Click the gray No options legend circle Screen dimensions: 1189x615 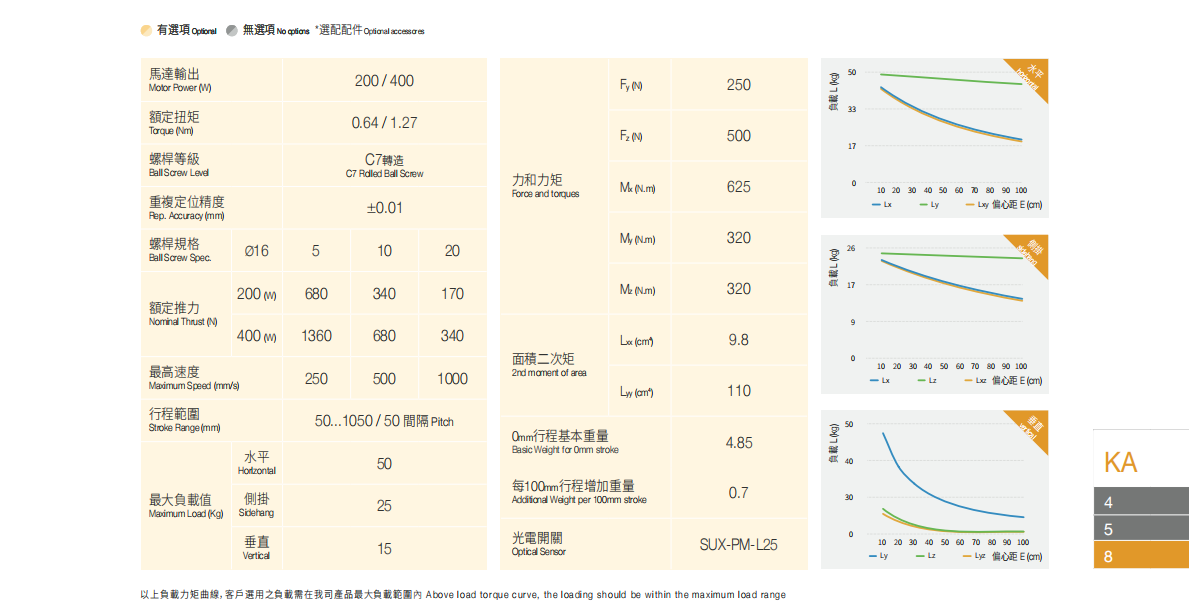pos(232,31)
